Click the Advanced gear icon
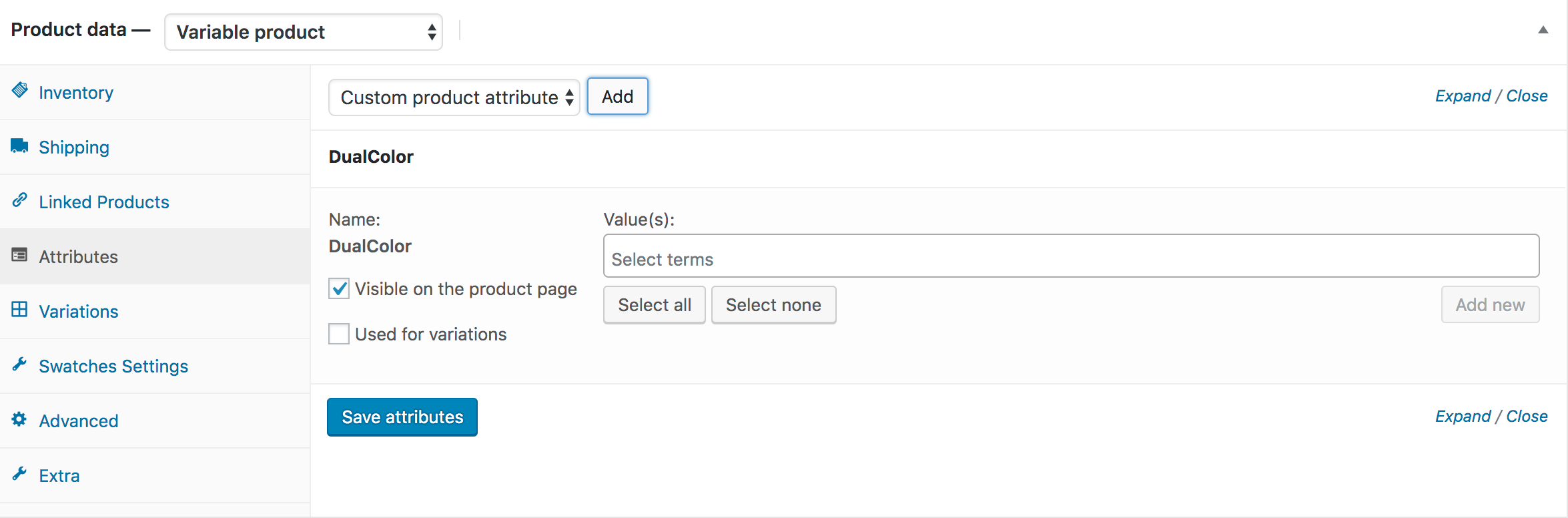This screenshot has height=518, width=1568. (19, 419)
